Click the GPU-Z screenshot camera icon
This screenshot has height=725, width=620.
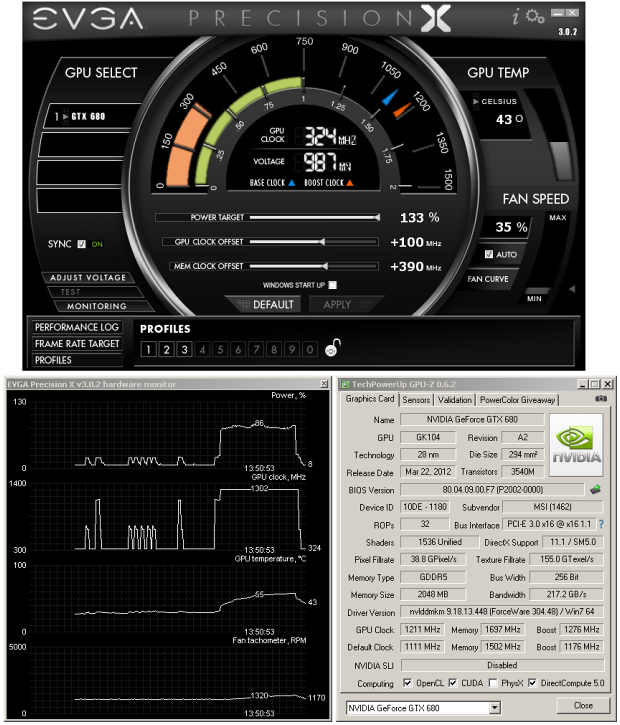coord(601,399)
